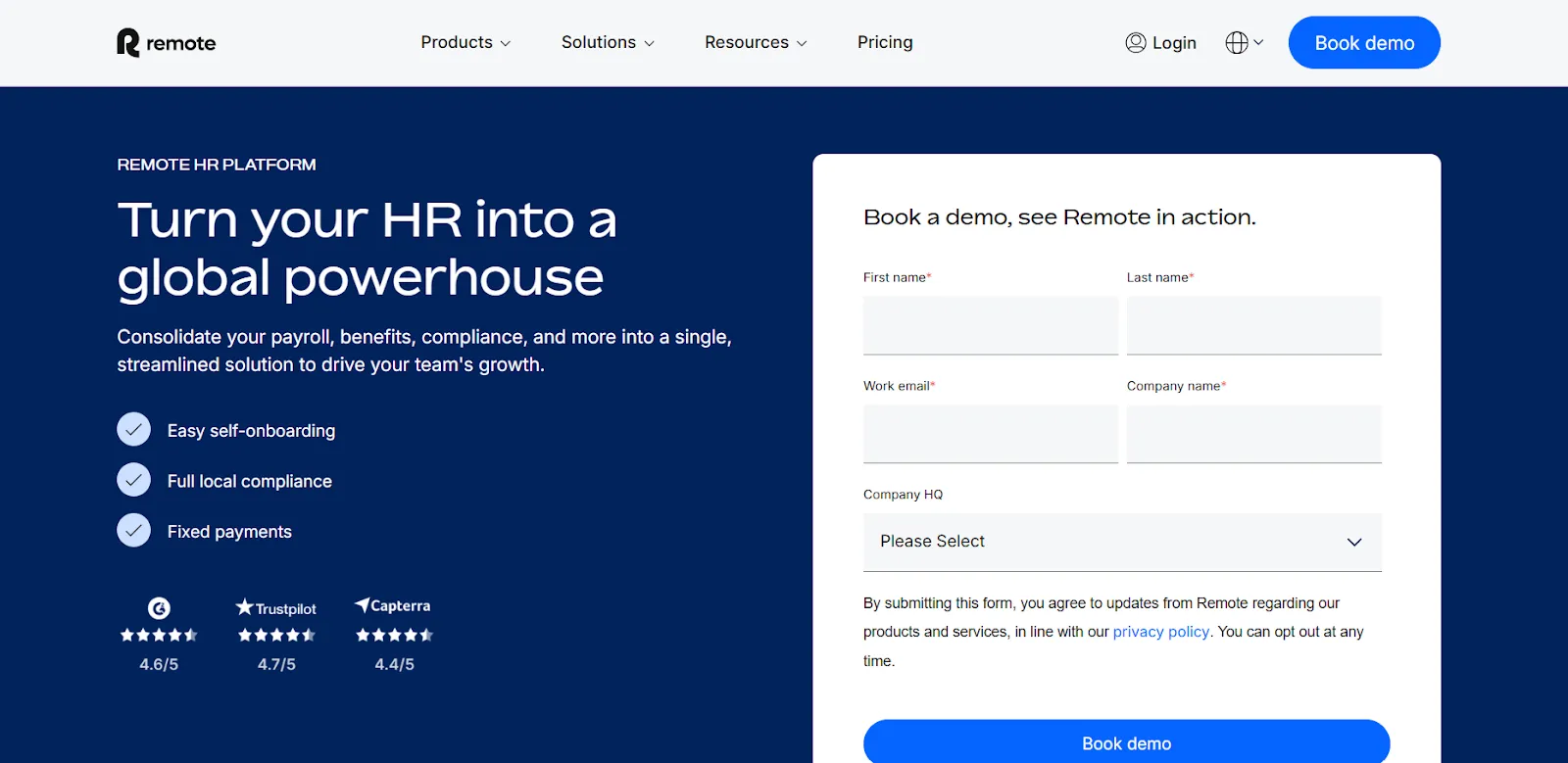Open the Pricing page
Image resolution: width=1568 pixels, height=763 pixels.
[885, 42]
